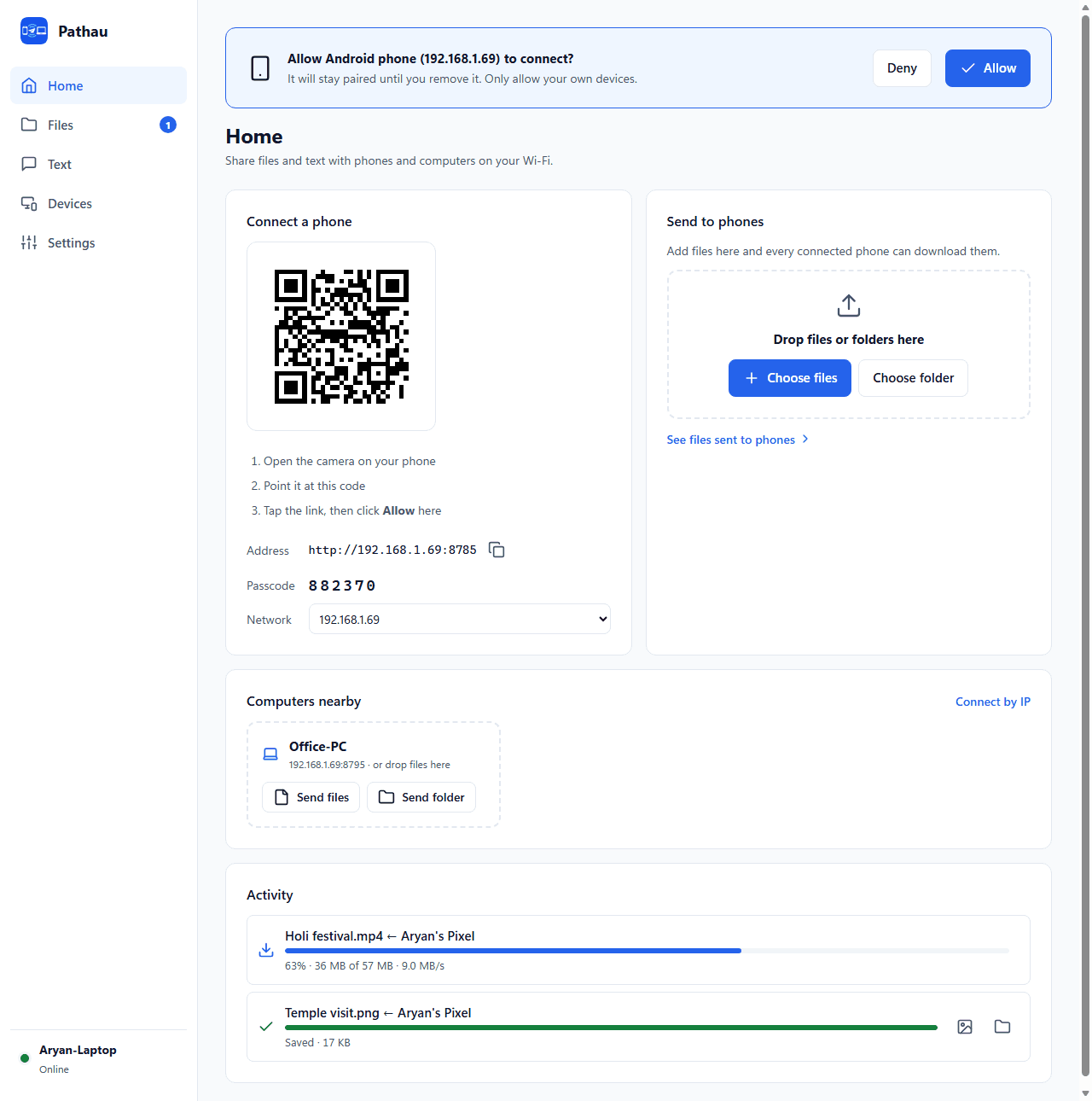This screenshot has height=1101, width=1092.
Task: Deny the Android phone connection request
Action: pos(902,68)
